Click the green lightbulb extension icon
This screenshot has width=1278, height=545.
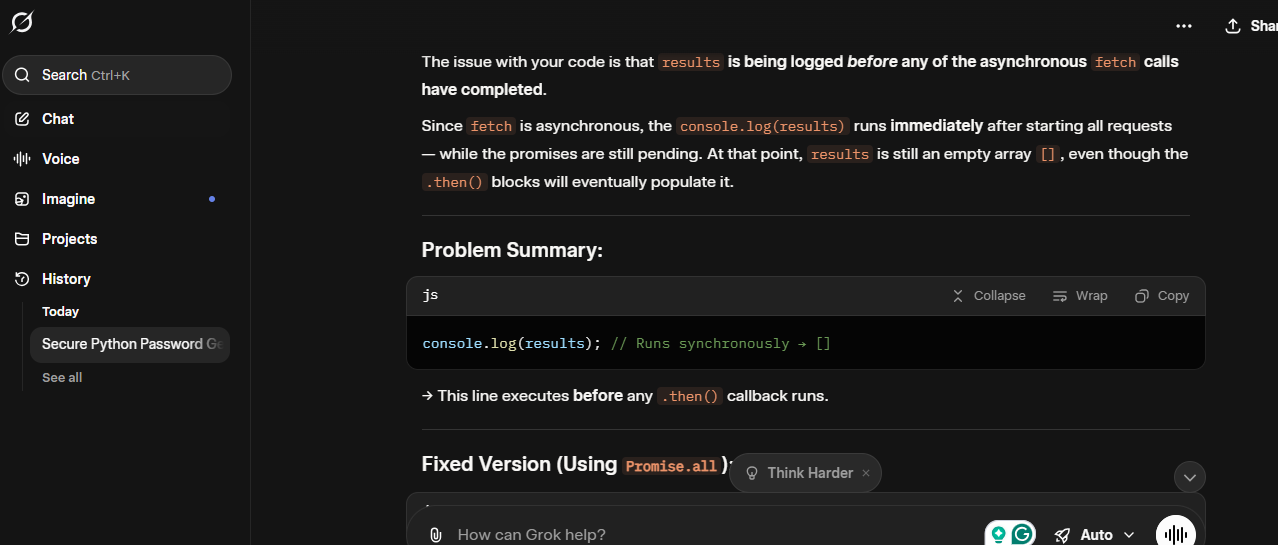coord(997,534)
